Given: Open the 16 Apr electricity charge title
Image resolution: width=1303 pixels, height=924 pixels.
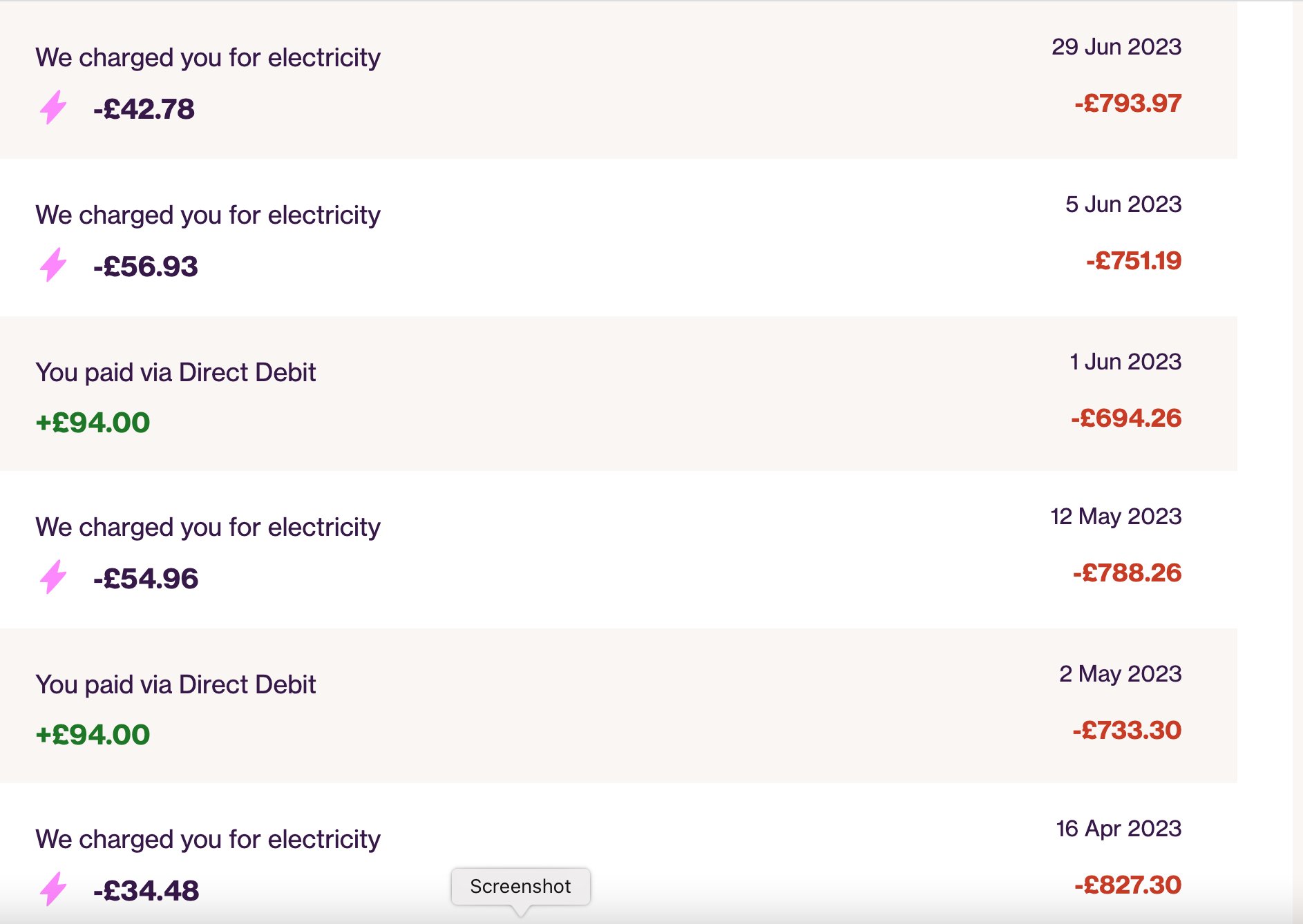Looking at the screenshot, I should pyautogui.click(x=208, y=839).
